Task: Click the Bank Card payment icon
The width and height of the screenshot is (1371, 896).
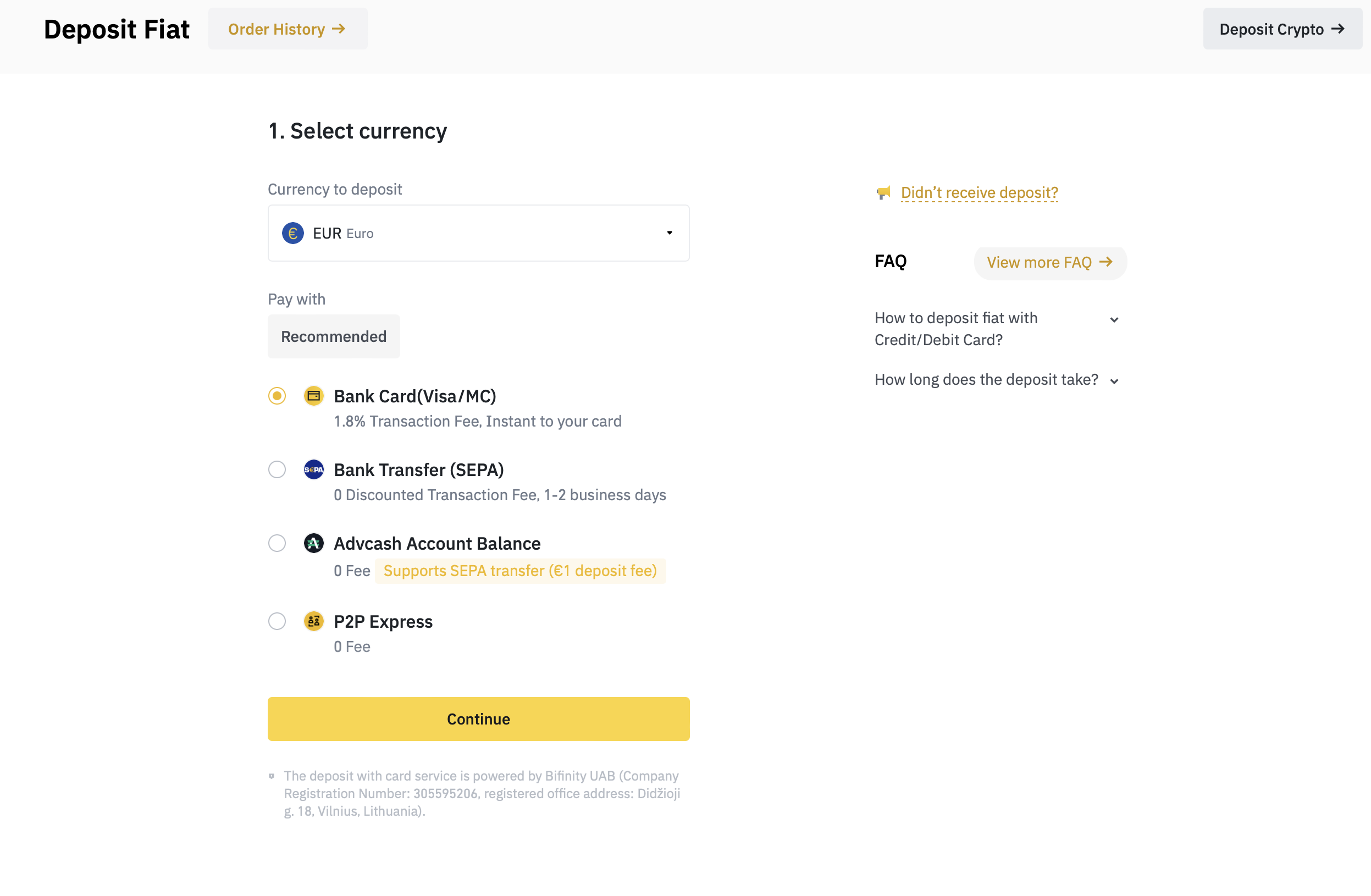Action: [313, 396]
